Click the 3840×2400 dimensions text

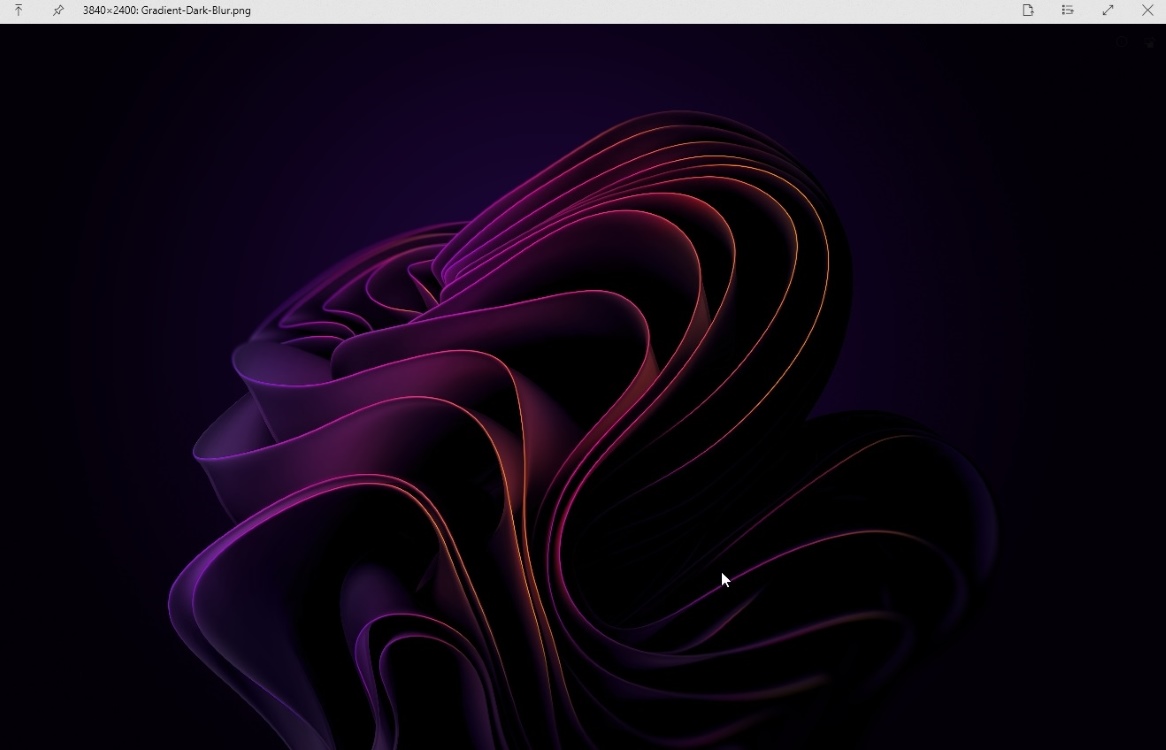click(109, 11)
